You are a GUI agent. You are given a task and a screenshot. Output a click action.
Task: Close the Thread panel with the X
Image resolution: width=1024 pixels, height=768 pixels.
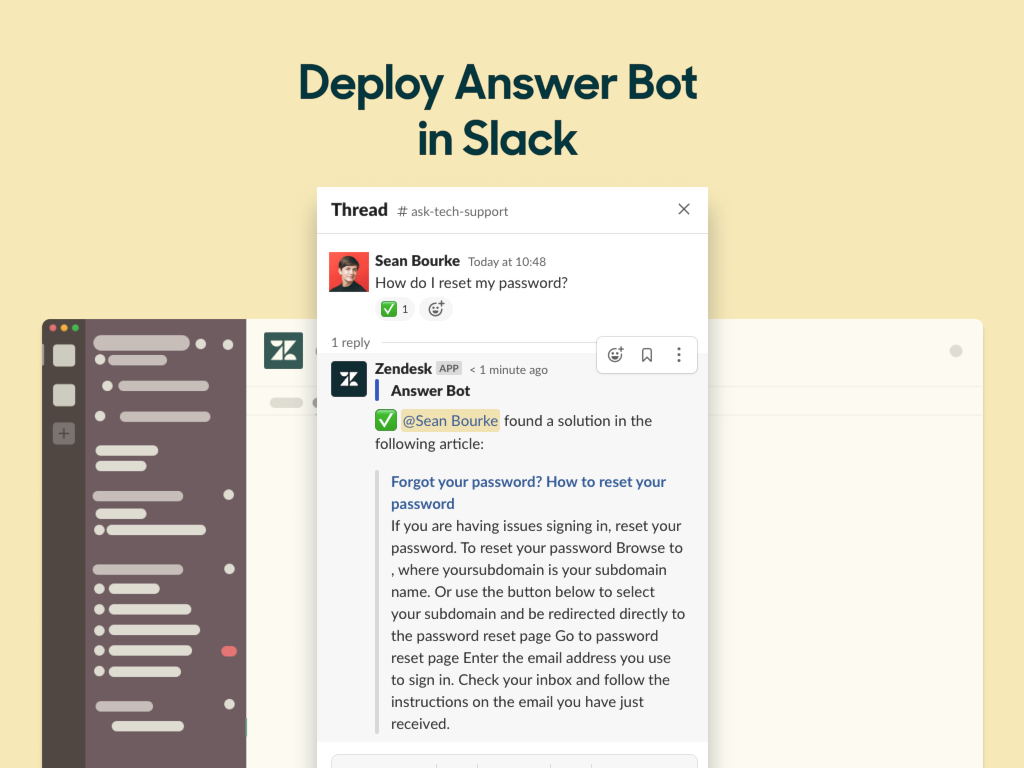pos(684,209)
